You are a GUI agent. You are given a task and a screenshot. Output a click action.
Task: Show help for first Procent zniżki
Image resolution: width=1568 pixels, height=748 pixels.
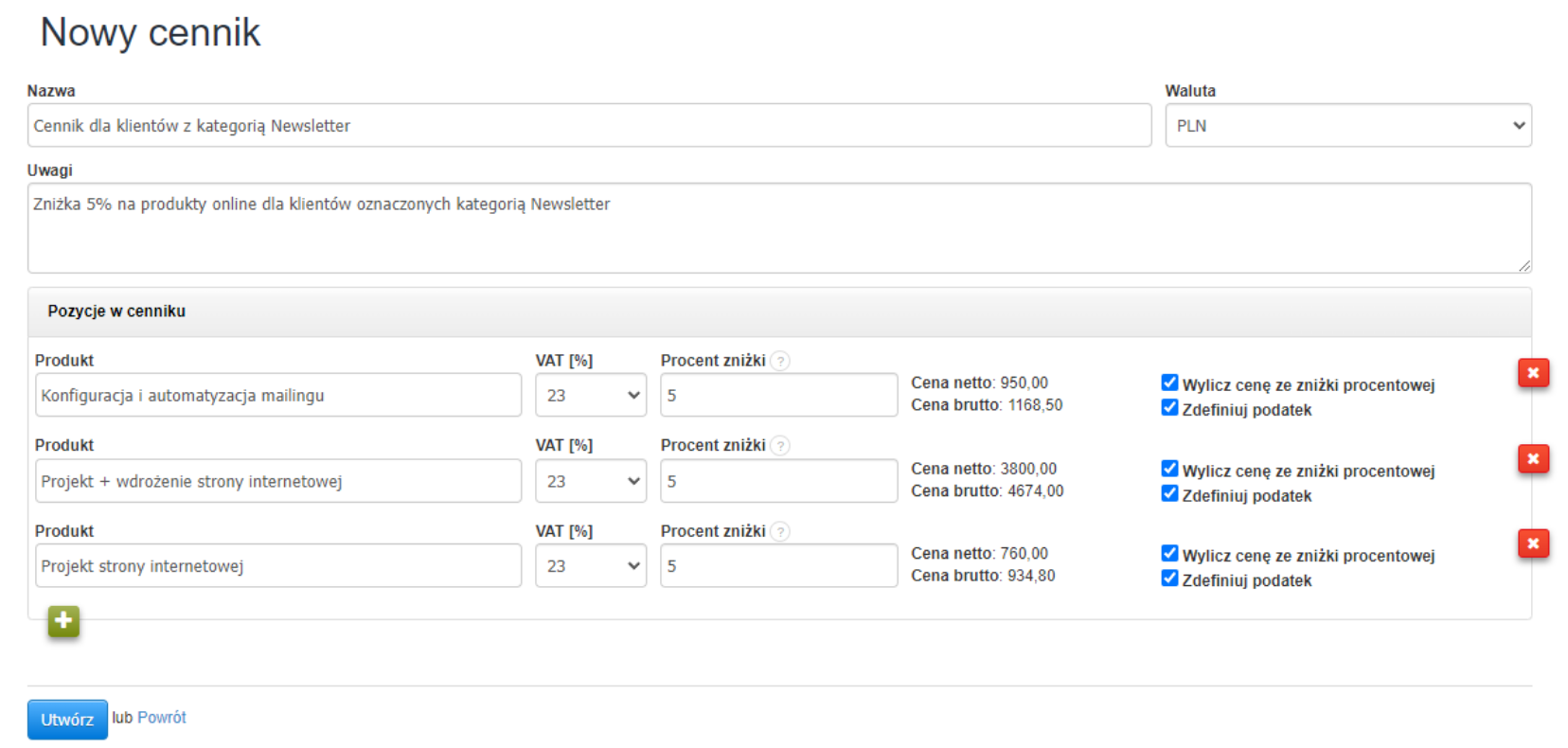click(780, 361)
